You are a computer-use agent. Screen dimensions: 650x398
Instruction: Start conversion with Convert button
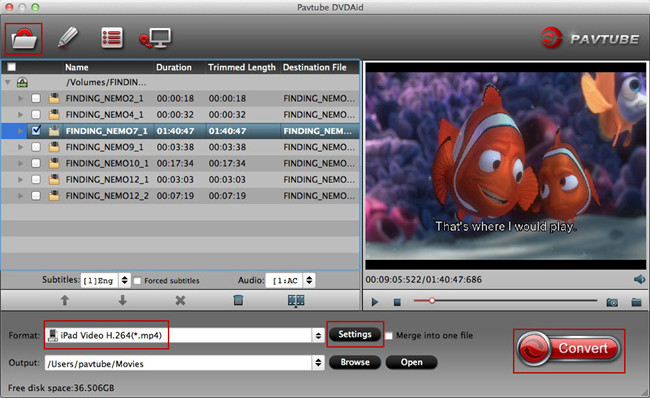pos(569,349)
